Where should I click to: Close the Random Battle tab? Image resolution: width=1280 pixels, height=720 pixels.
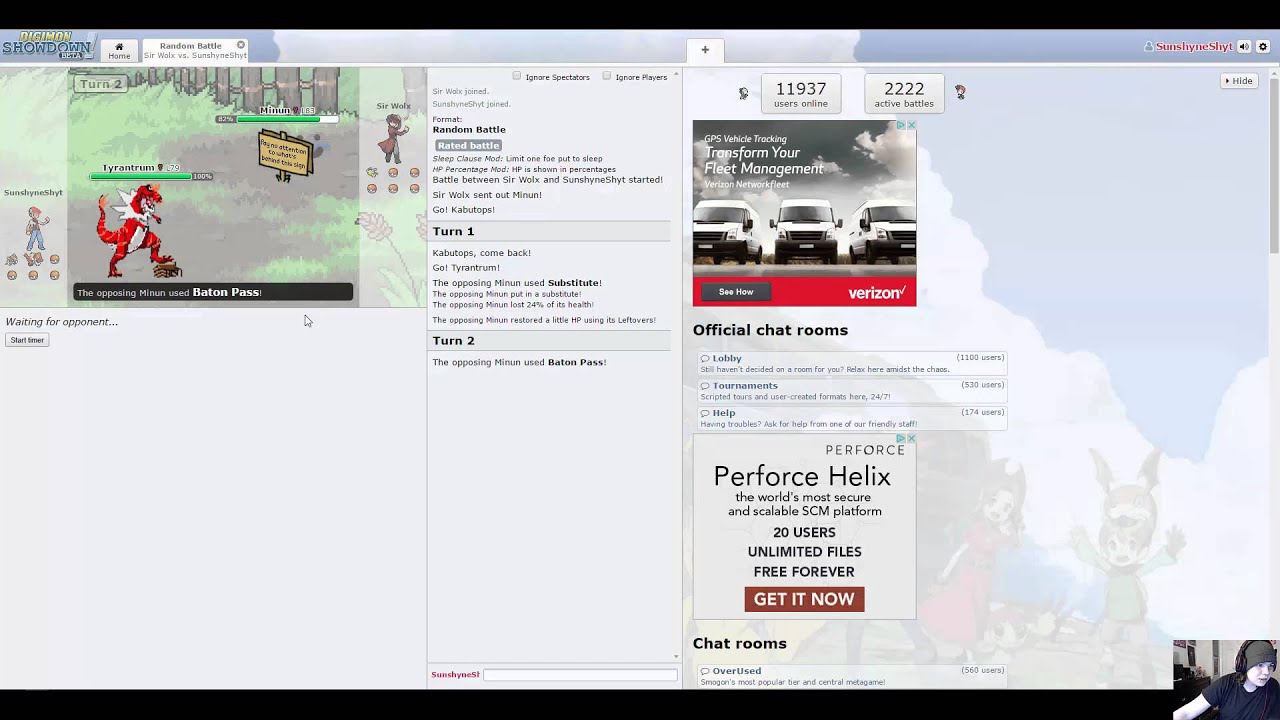[x=241, y=45]
